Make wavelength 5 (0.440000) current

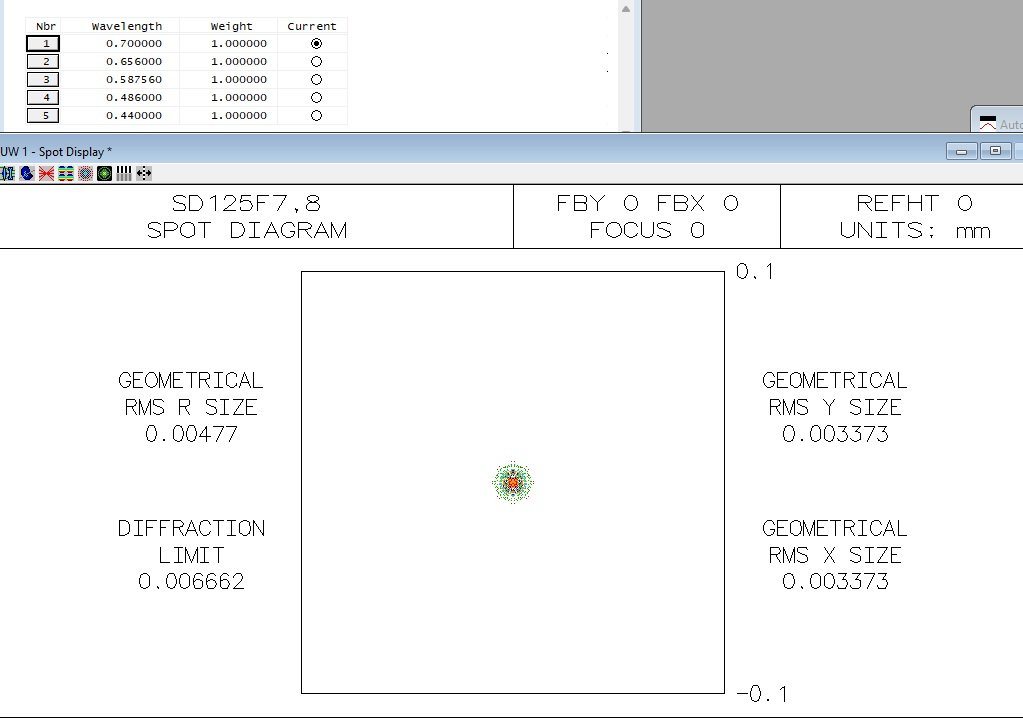pos(316,115)
